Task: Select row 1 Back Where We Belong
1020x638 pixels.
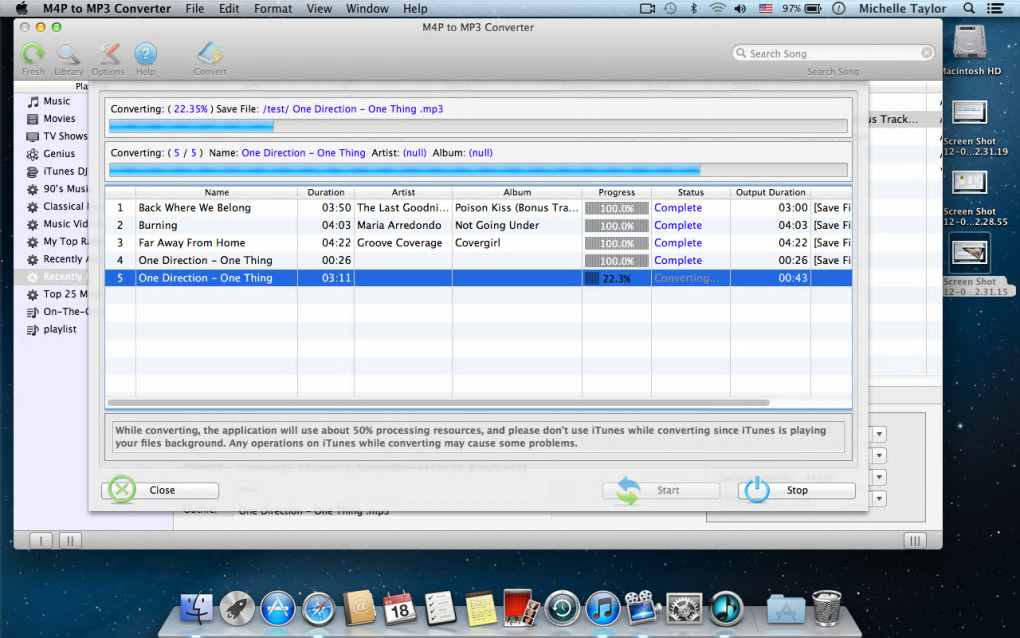Action: 478,208
